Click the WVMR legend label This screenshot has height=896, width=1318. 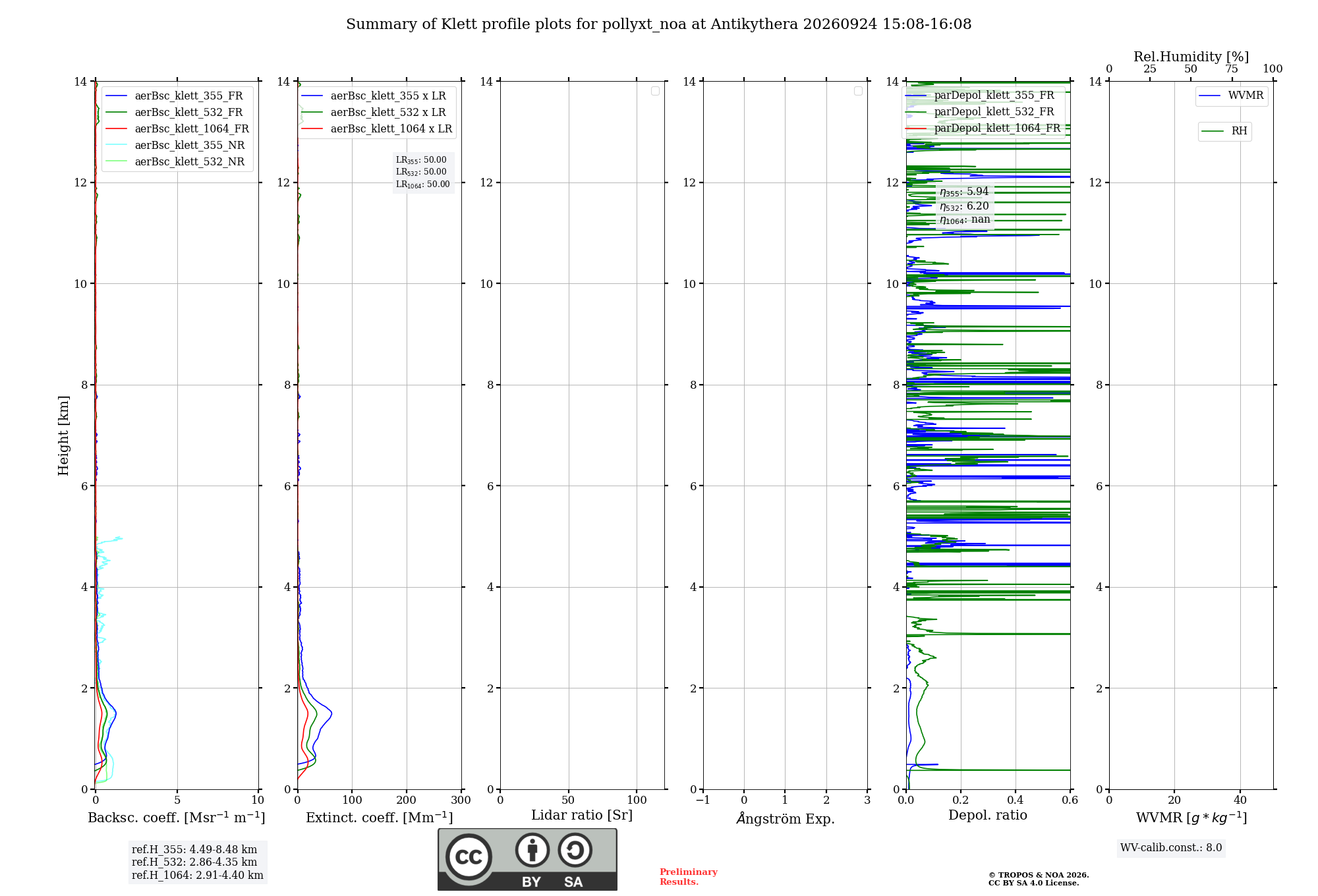(1246, 96)
